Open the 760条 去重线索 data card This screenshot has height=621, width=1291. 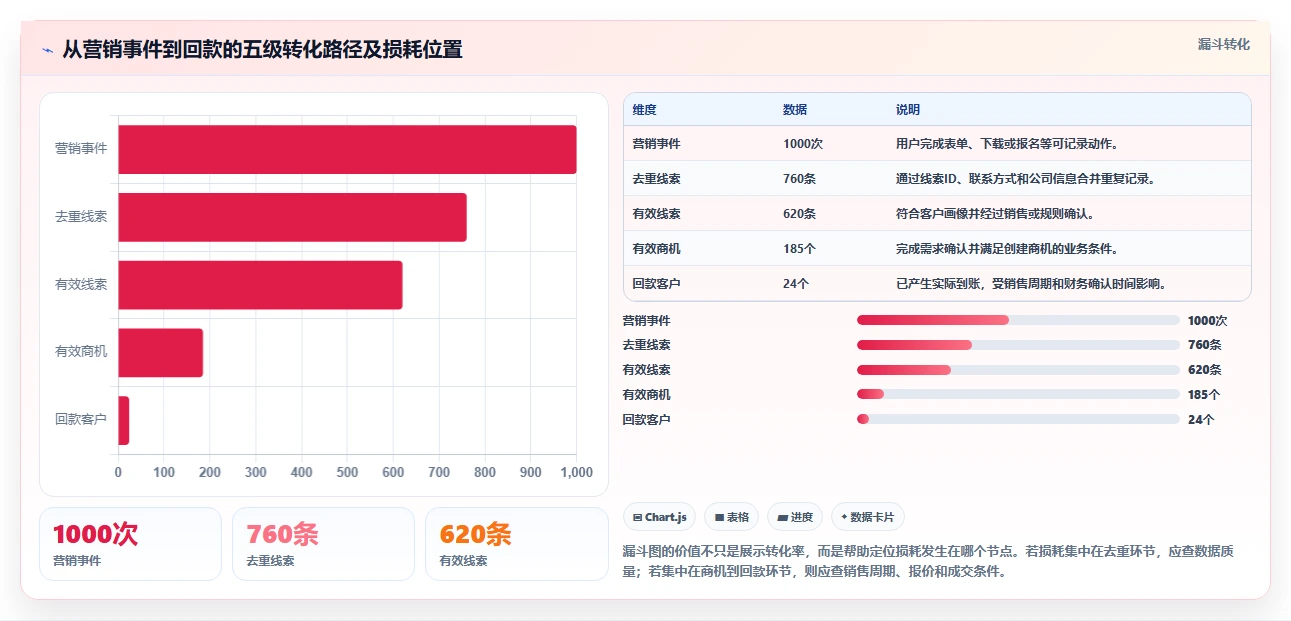click(323, 544)
